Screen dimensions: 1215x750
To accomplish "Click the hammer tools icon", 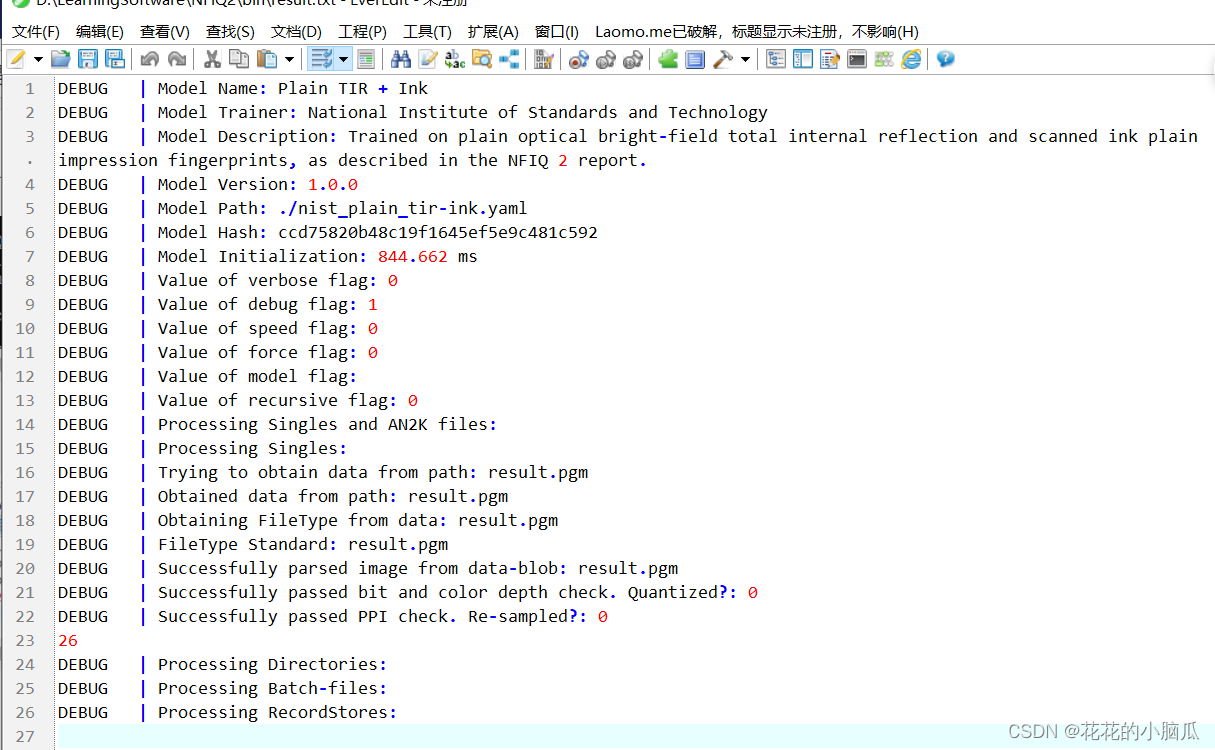I will coord(722,59).
